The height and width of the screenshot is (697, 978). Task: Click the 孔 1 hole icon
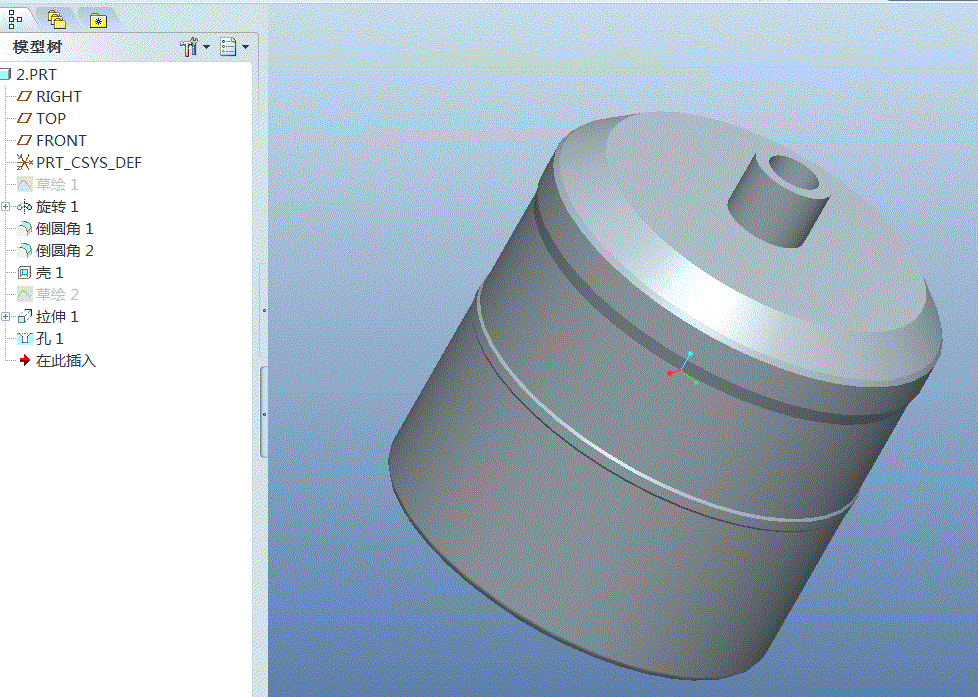coord(24,339)
